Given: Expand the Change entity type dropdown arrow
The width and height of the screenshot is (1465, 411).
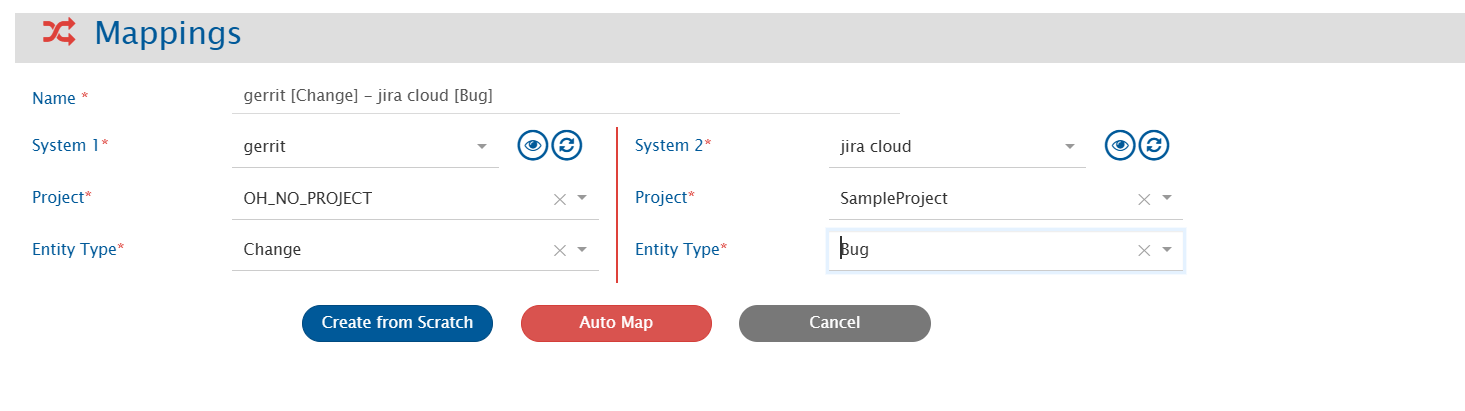Looking at the screenshot, I should click(x=582, y=250).
